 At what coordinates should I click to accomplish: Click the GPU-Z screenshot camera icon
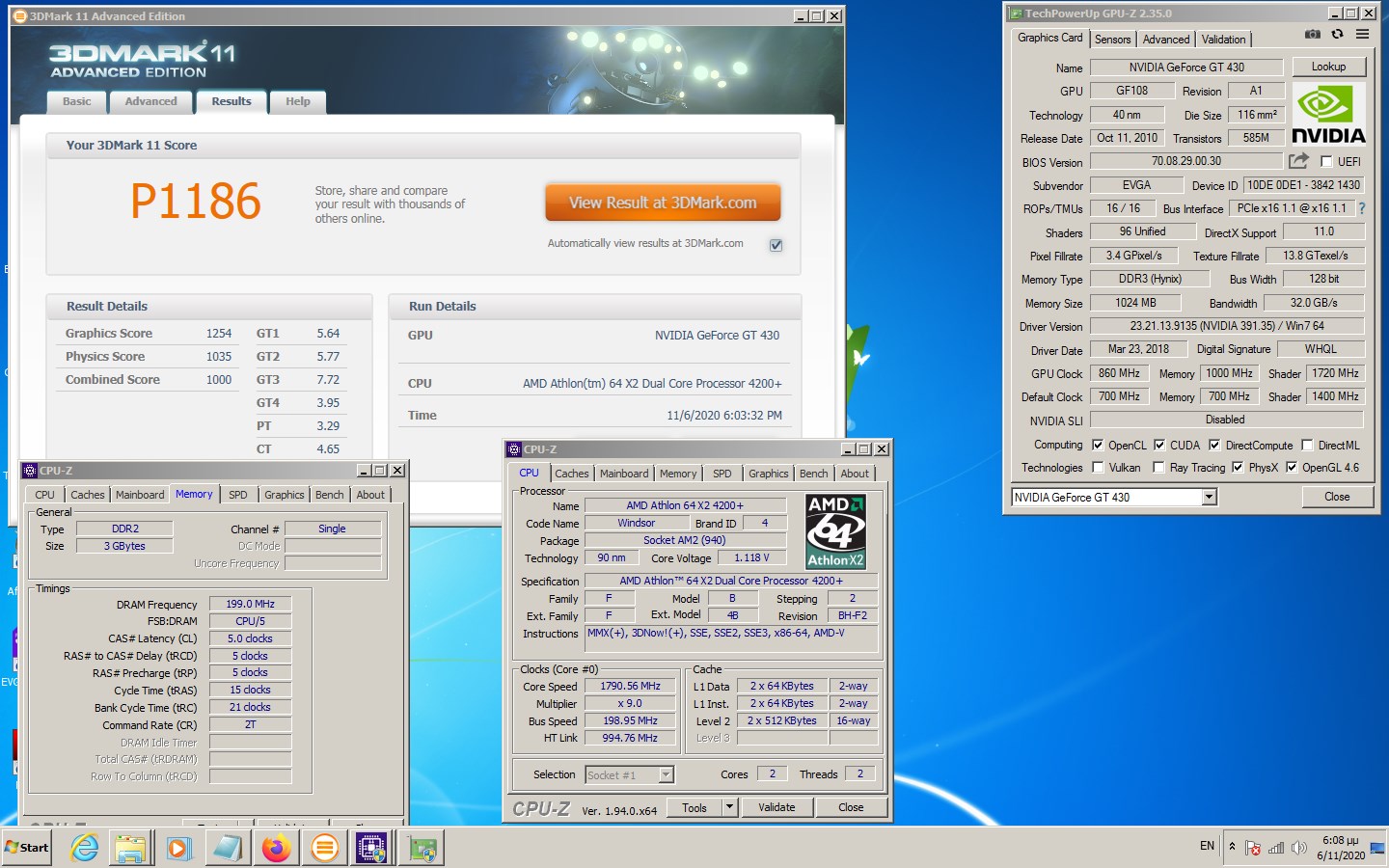[x=1313, y=34]
